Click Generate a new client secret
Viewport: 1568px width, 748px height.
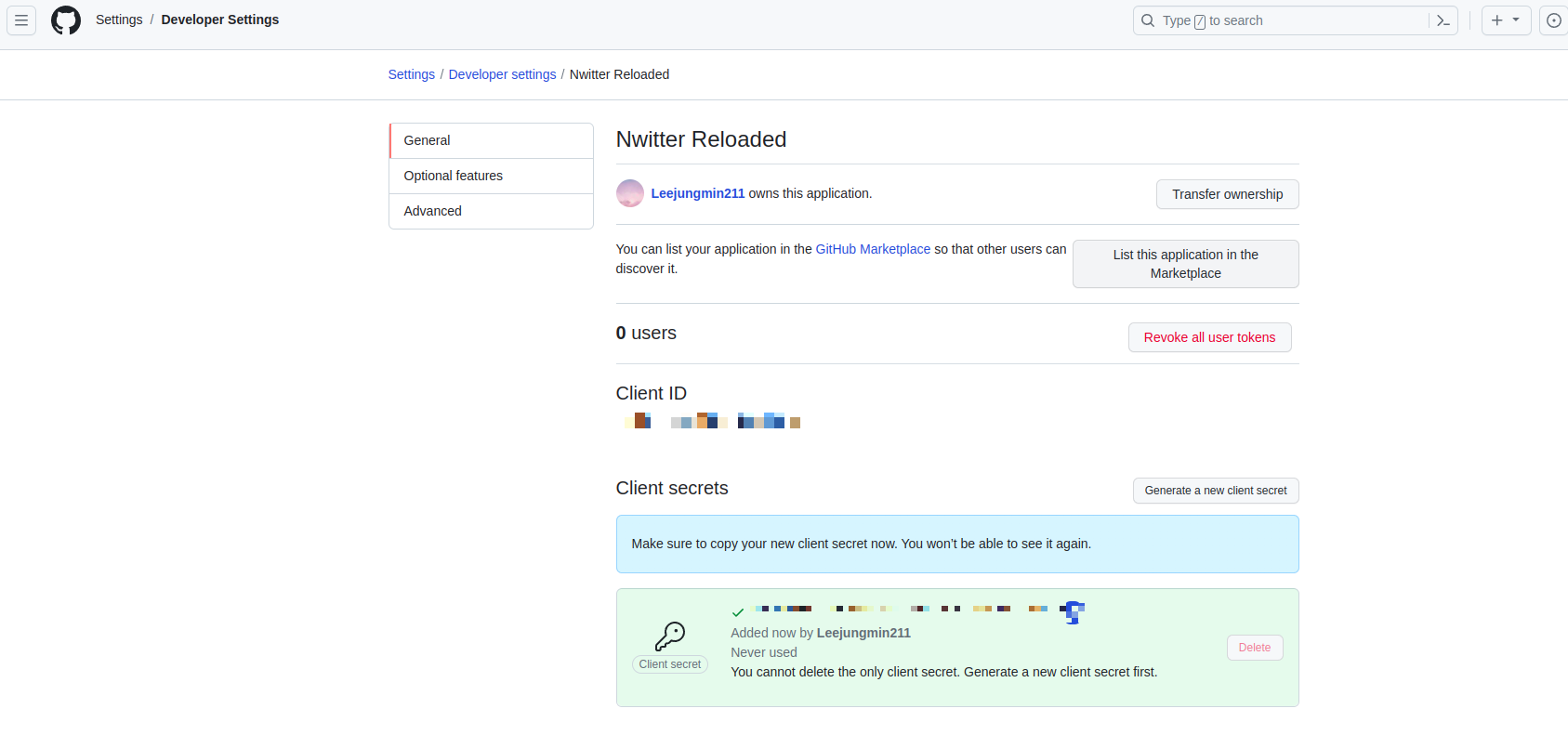[x=1216, y=491]
